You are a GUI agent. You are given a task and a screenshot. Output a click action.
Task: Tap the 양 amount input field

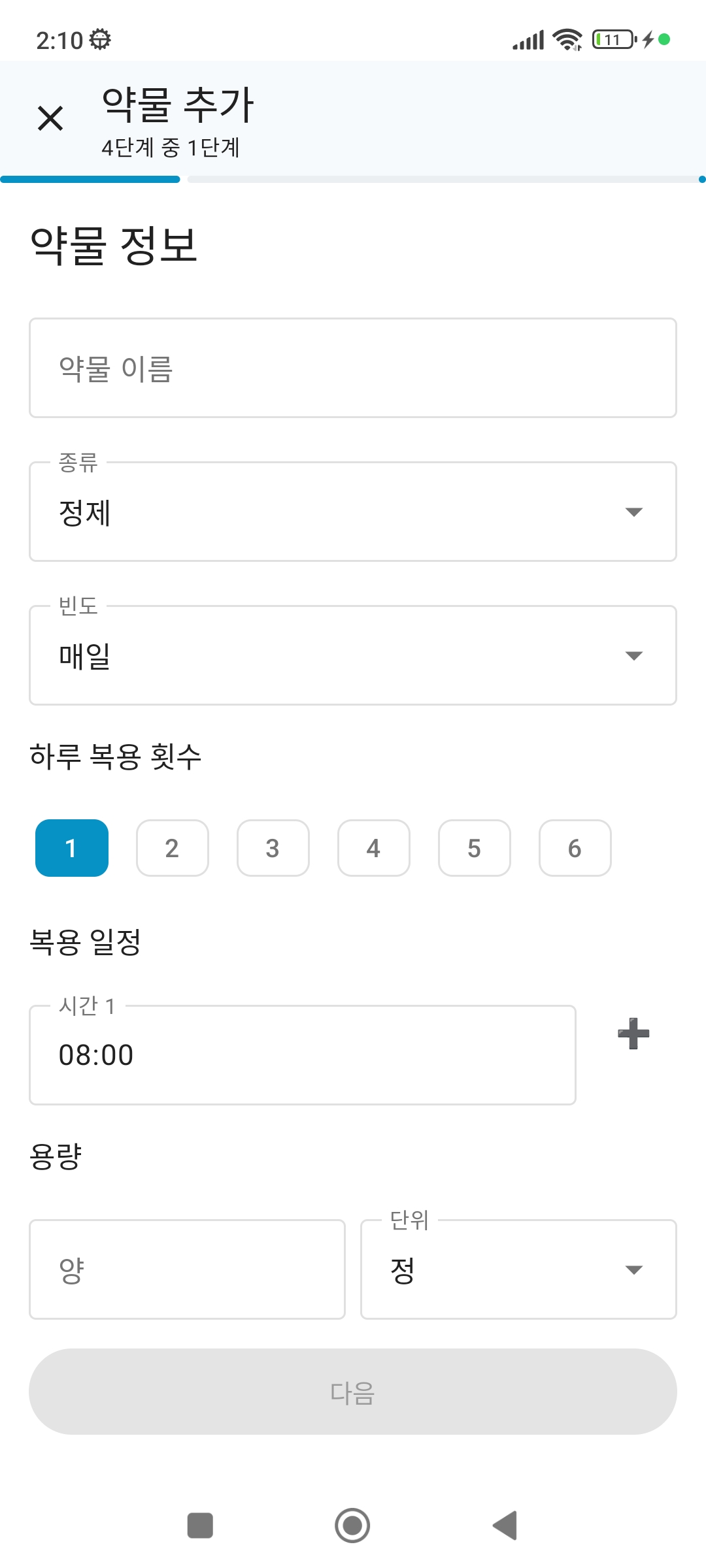187,1270
